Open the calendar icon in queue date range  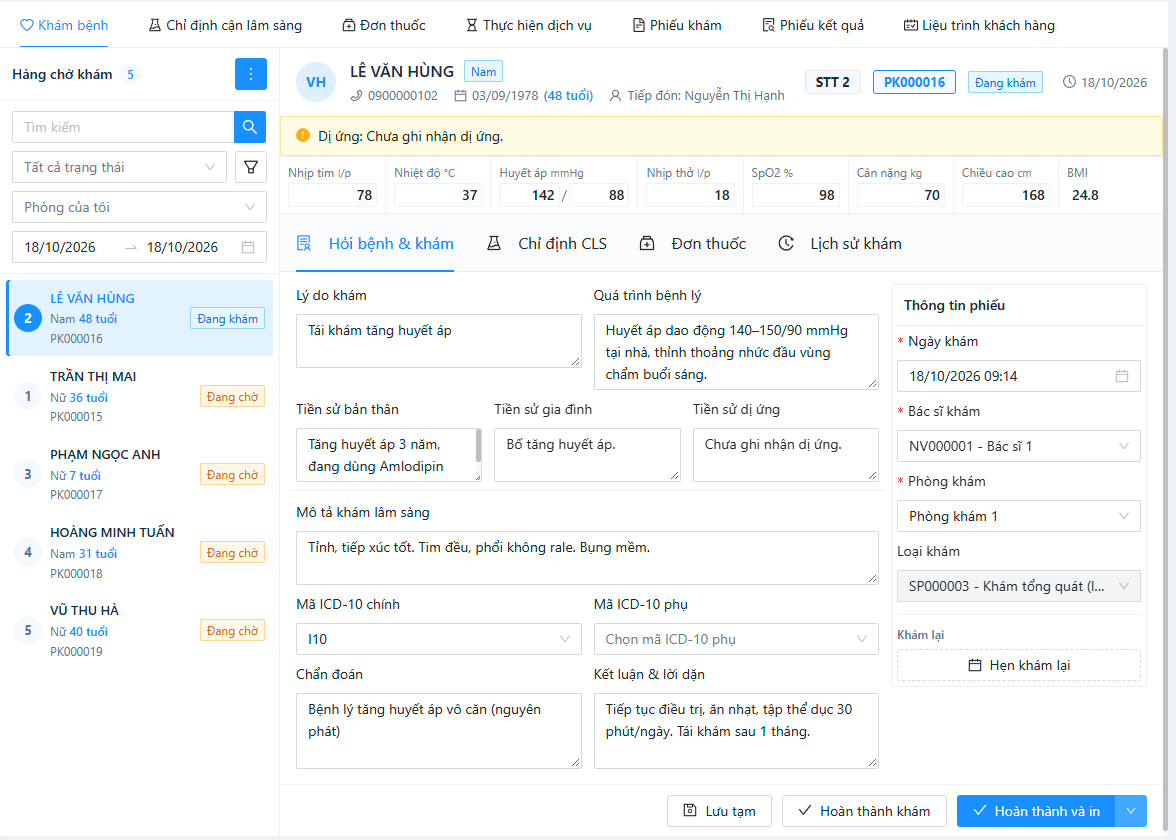[x=248, y=248]
